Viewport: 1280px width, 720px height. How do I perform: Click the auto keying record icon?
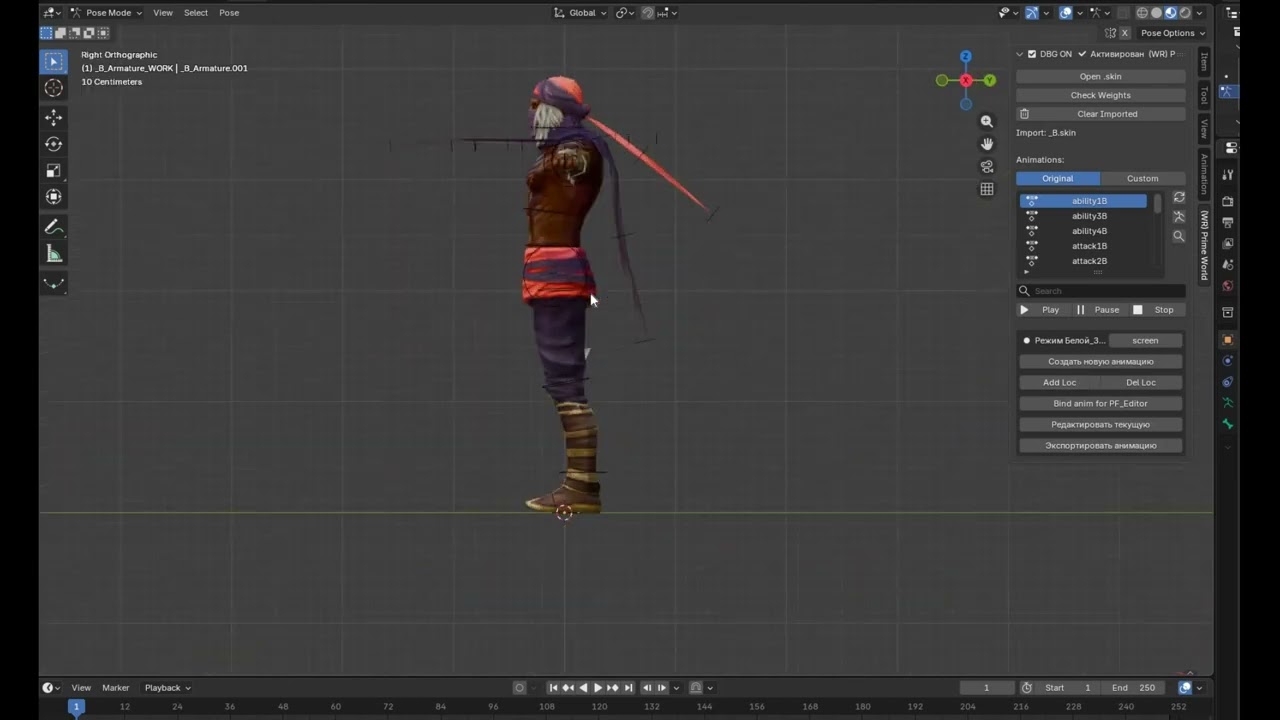pos(520,688)
